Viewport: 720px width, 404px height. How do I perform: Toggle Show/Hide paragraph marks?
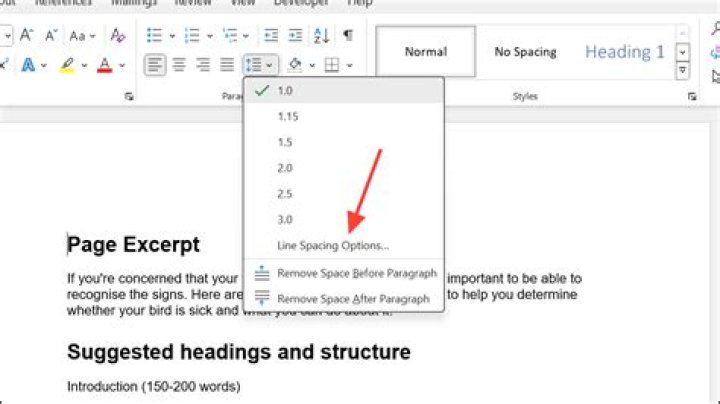348,36
